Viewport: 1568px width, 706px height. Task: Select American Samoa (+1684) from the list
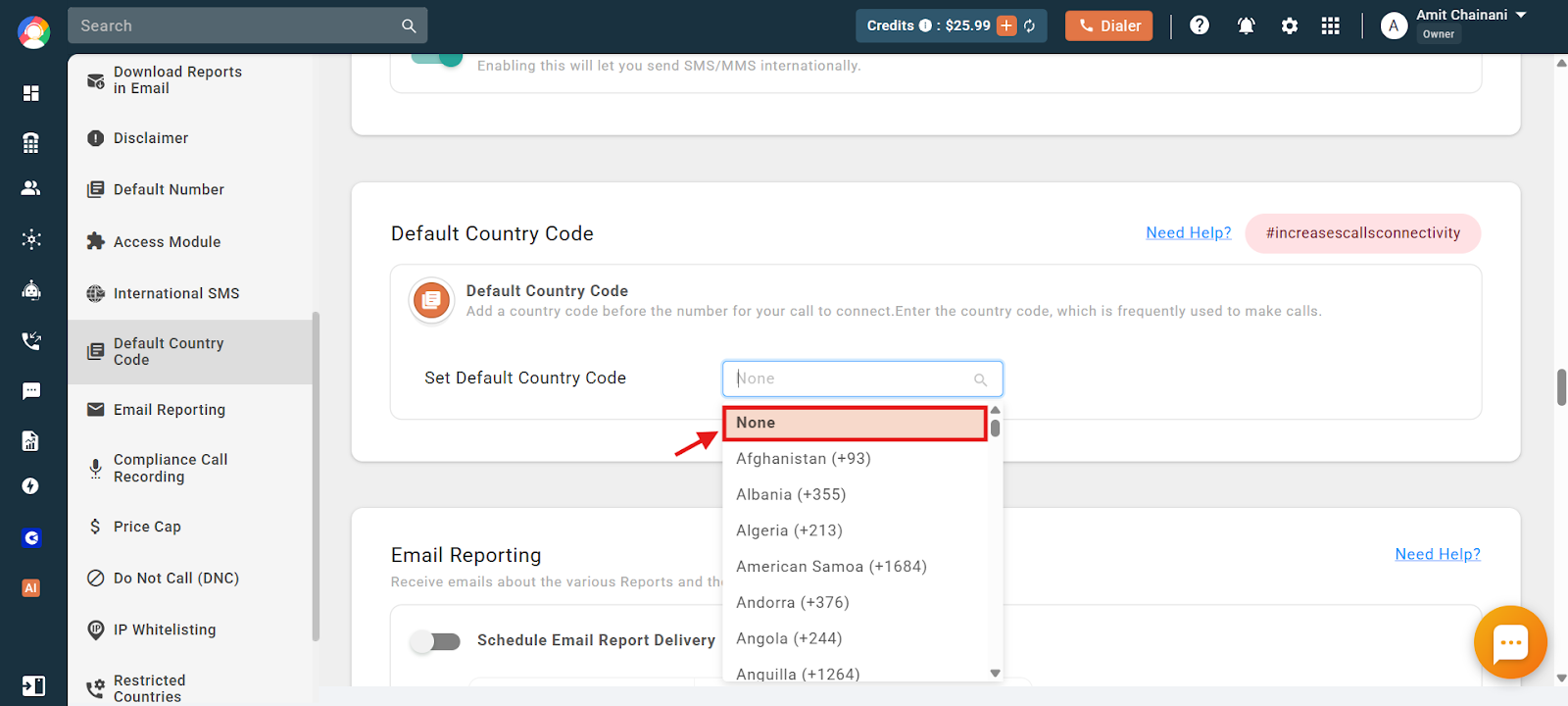[x=855, y=567]
